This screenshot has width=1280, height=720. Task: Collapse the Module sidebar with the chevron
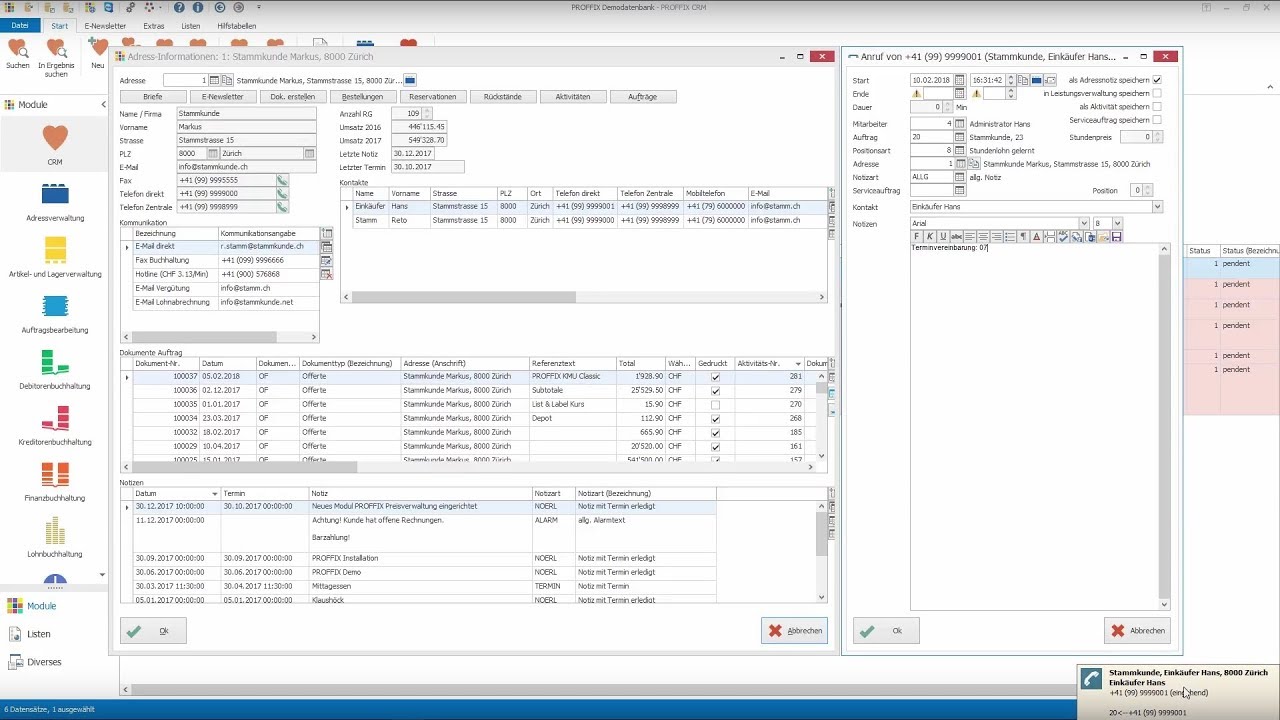(103, 105)
